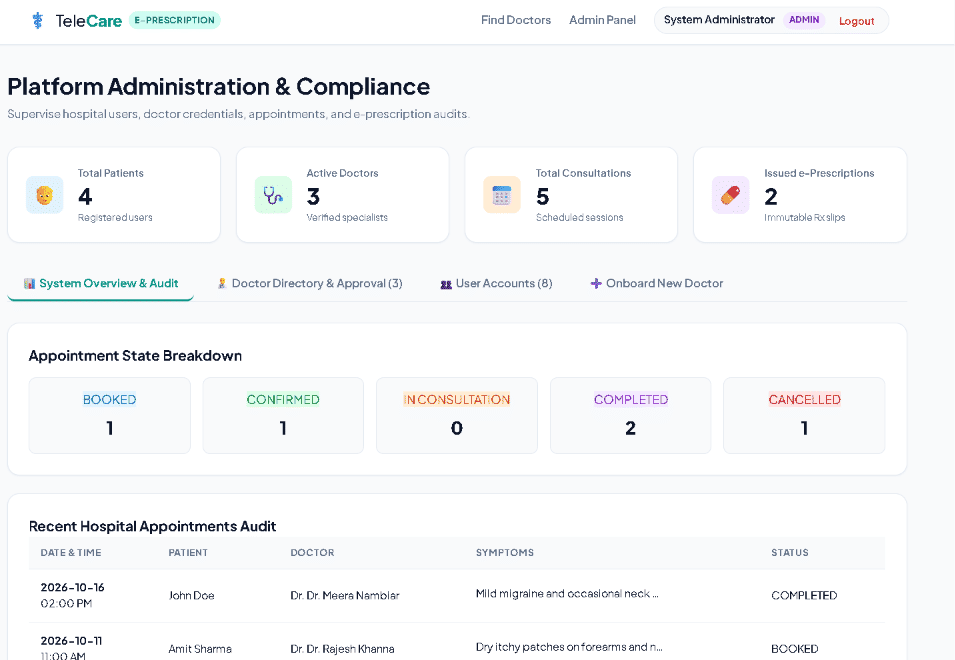
Task: Select the CANCELLED status card
Action: tap(804, 415)
